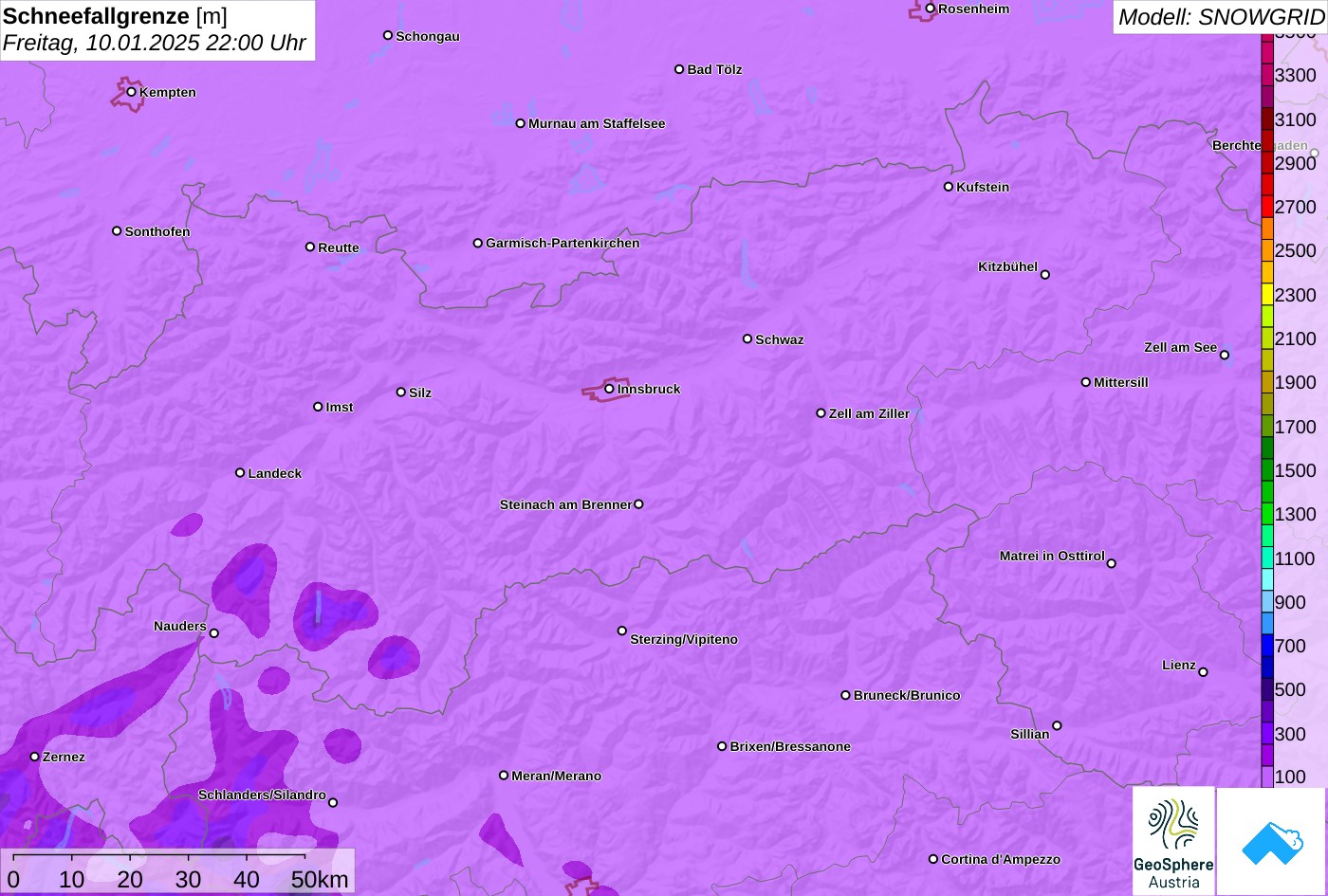Select the 900 legend value
1328x896 pixels.
click(x=1290, y=602)
